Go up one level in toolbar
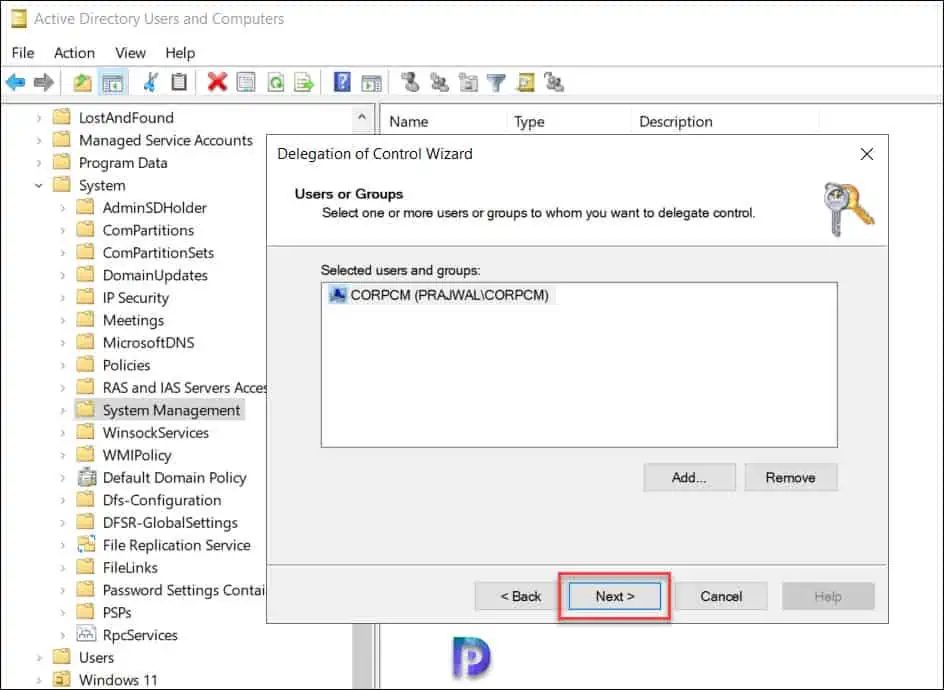The width and height of the screenshot is (944, 690). (x=82, y=82)
